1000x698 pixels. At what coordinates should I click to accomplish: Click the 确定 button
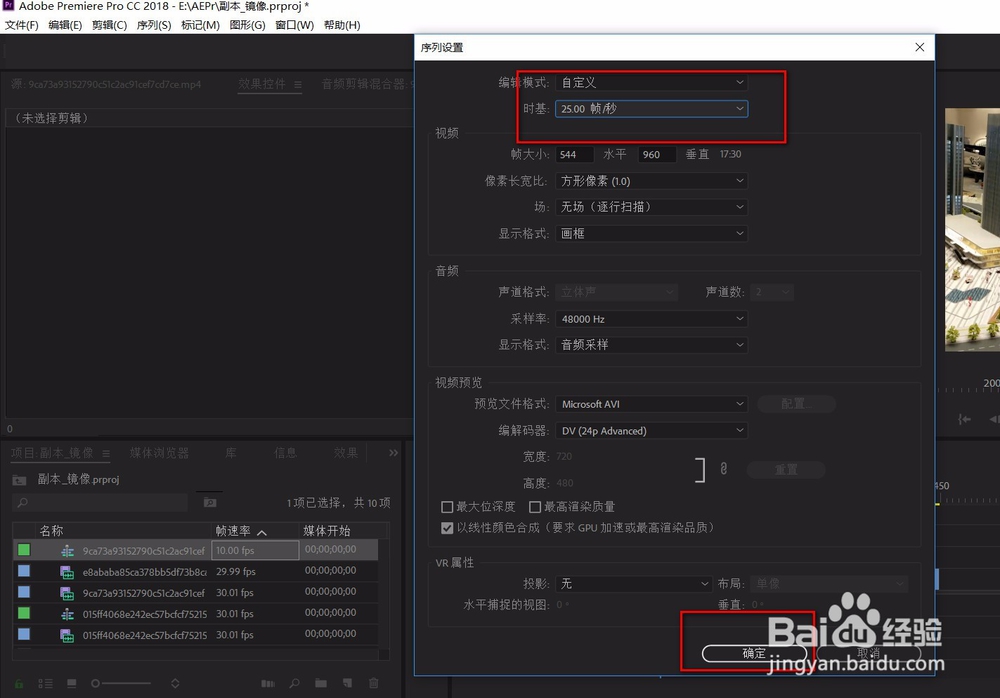tap(754, 653)
